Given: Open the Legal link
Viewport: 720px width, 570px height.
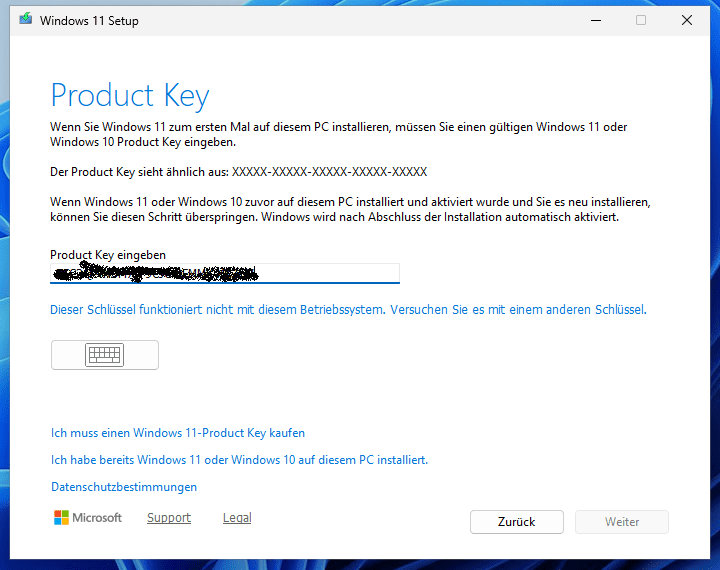Looking at the screenshot, I should 237,518.
